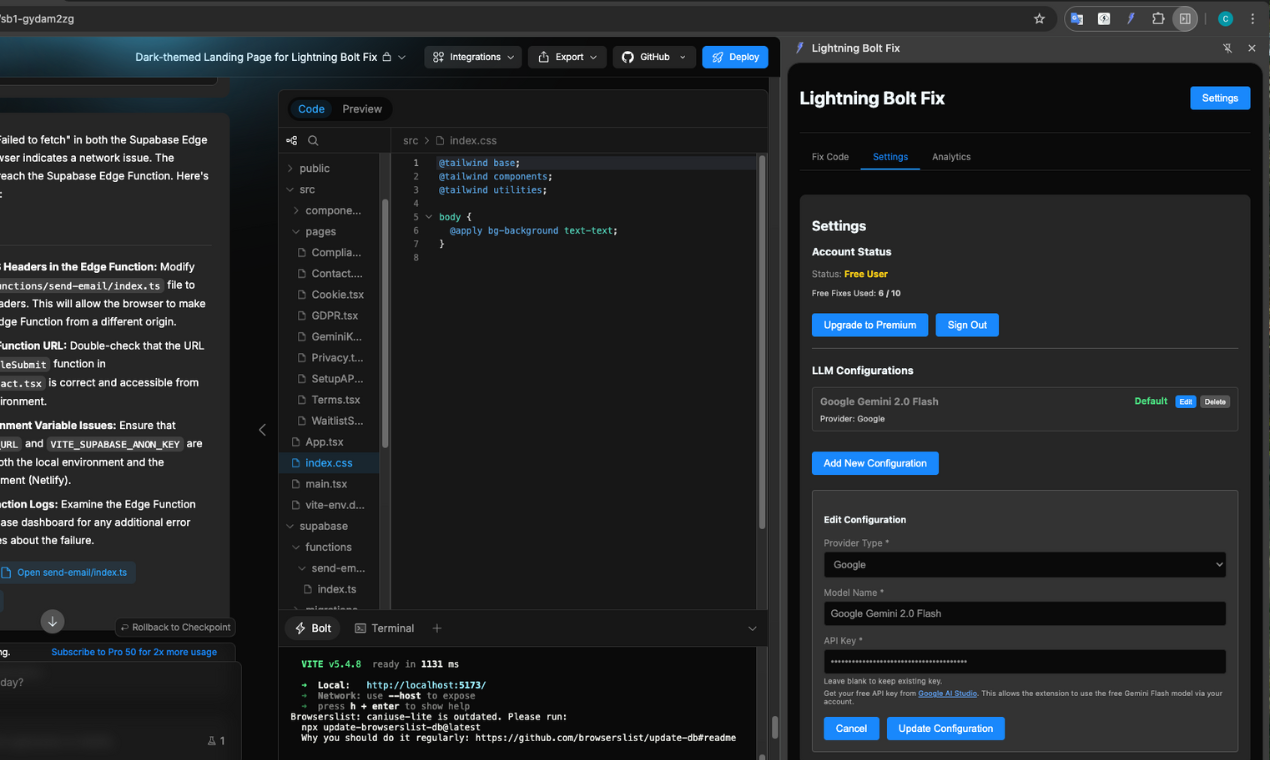Click the Chrome extensions puzzle icon
The image size is (1270, 760).
pos(1157,18)
